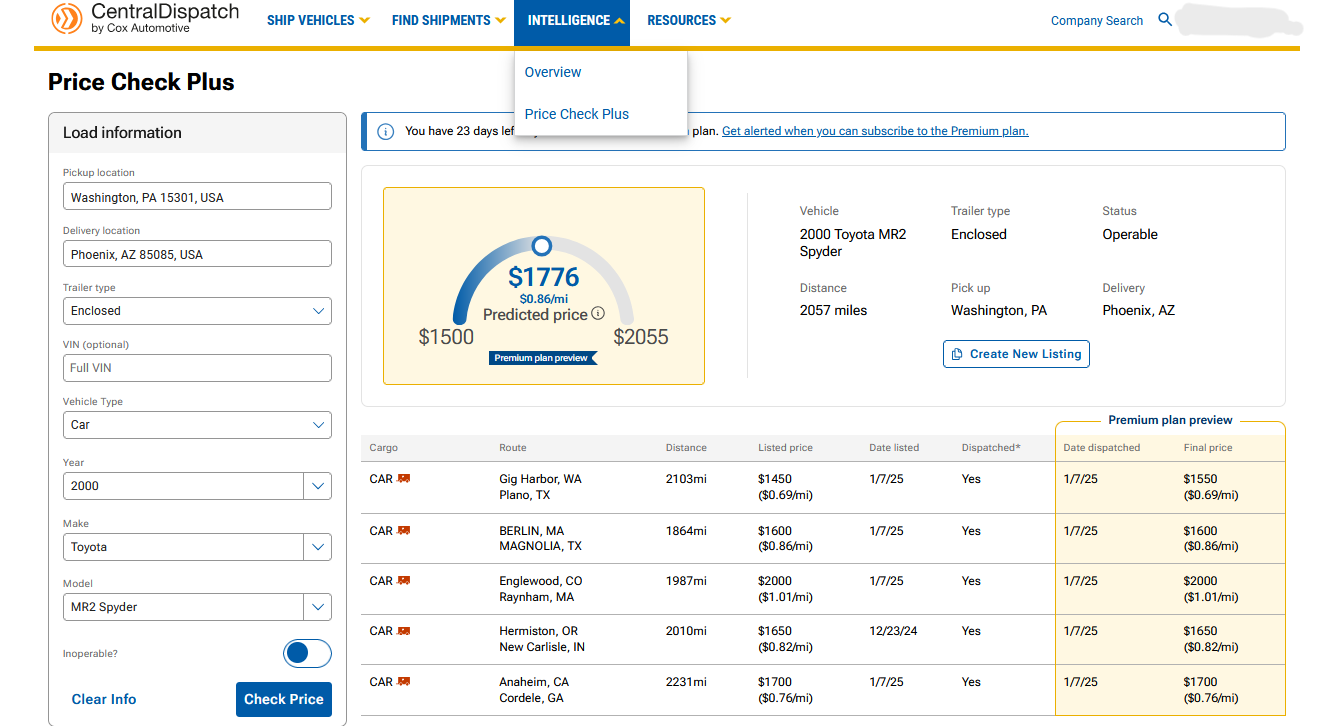
Task: Click the Clear Info link
Action: 104,699
